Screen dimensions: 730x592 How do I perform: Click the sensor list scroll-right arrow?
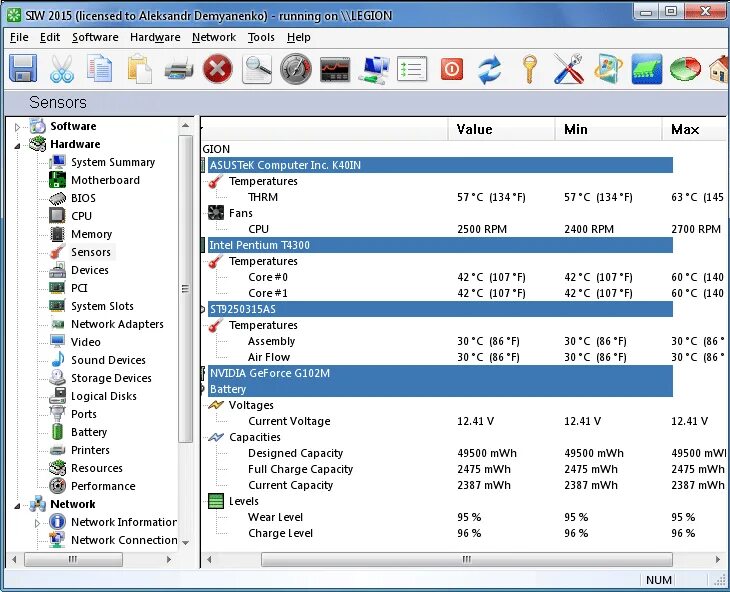coord(718,559)
